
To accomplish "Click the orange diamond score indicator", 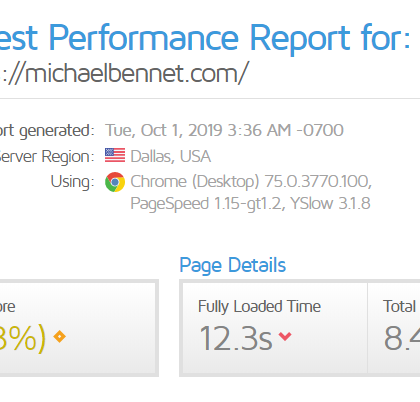I will click(60, 337).
